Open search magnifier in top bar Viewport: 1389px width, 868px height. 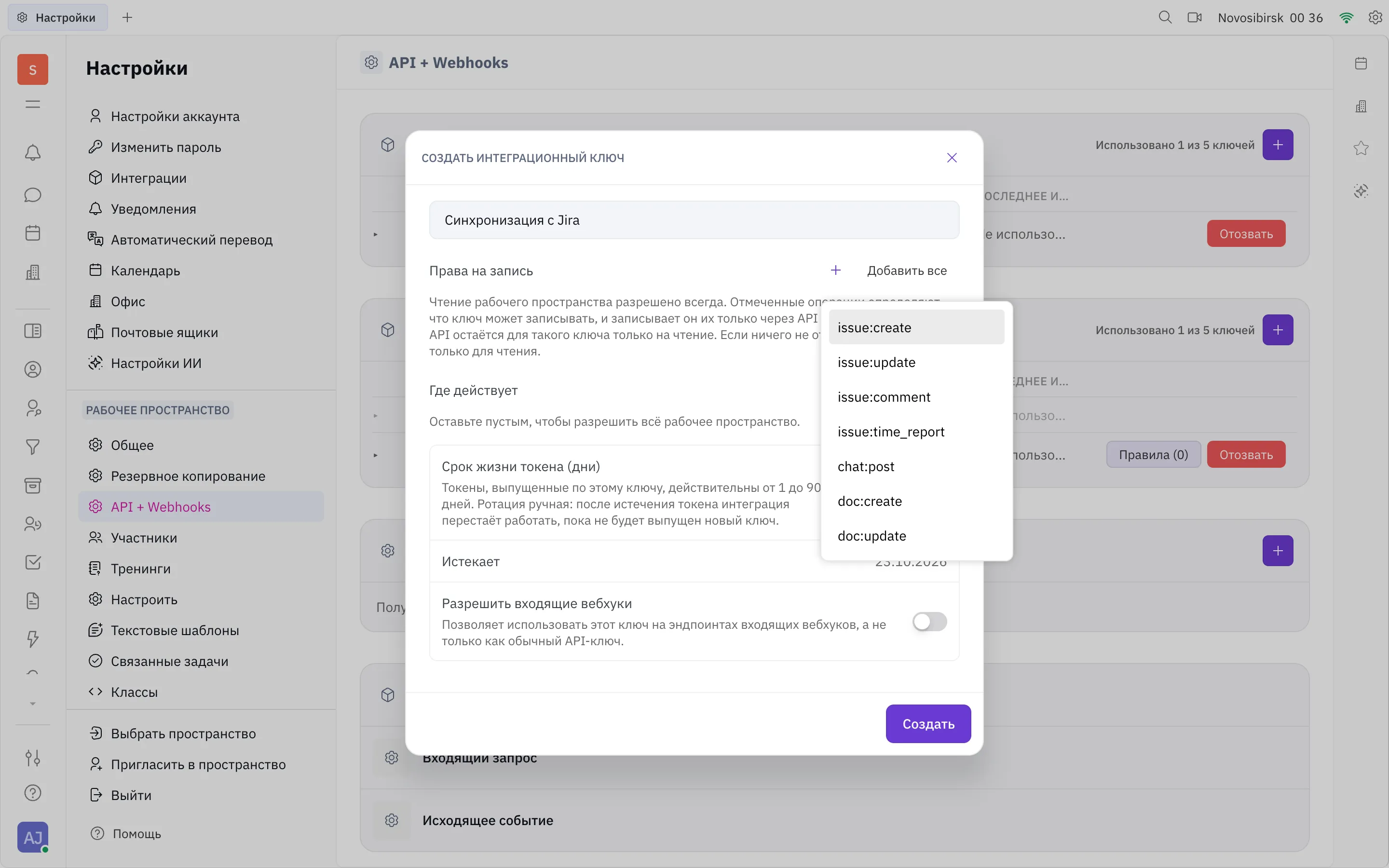click(1165, 17)
